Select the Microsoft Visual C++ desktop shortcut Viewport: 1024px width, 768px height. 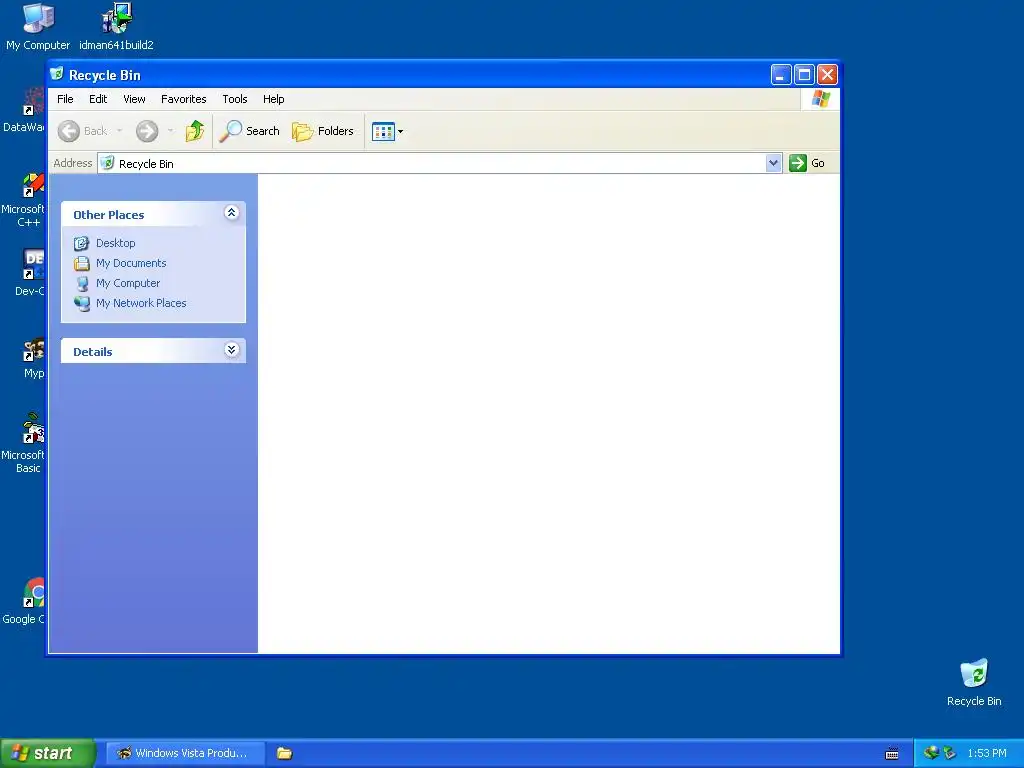[x=23, y=200]
